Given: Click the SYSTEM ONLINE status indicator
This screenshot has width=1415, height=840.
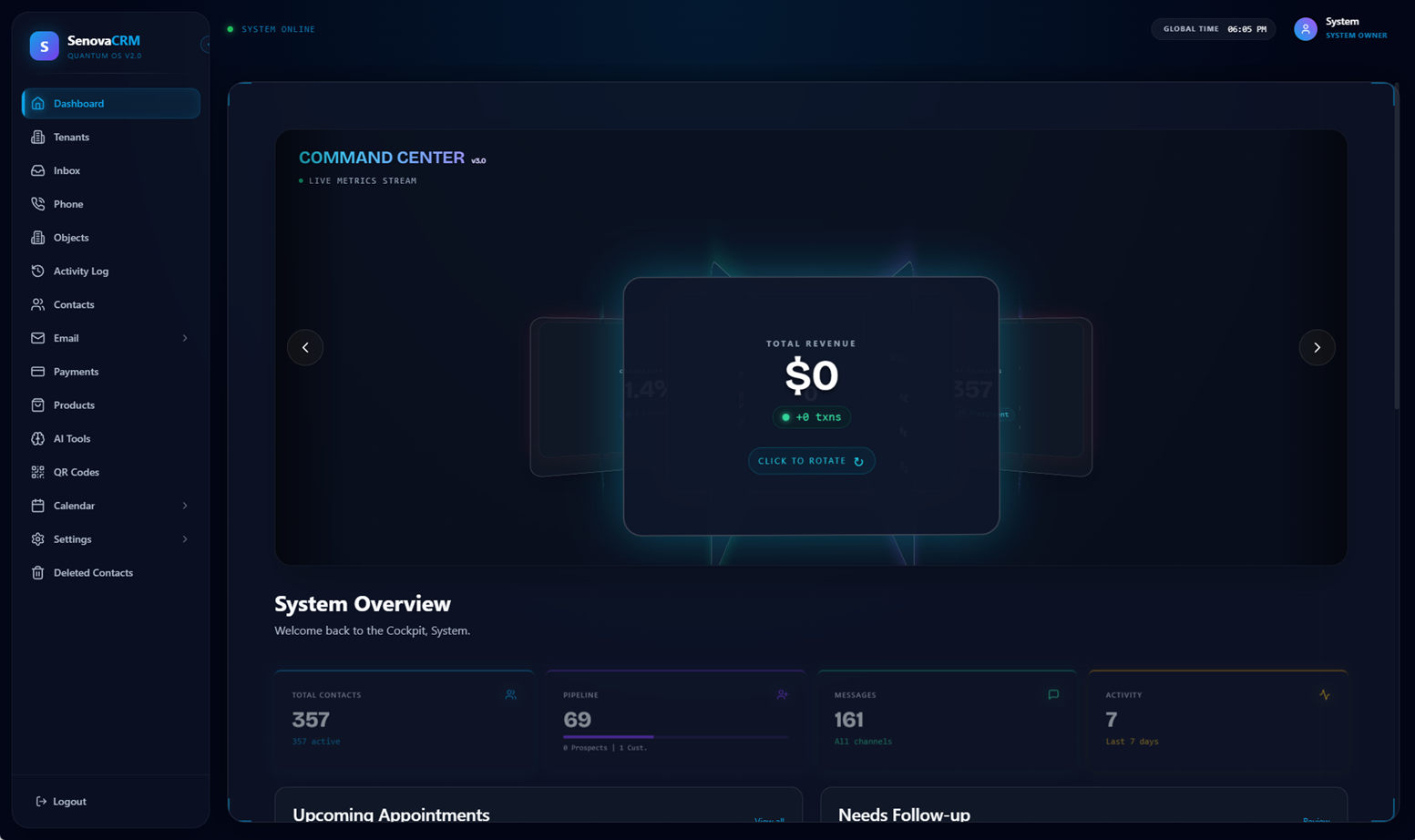Looking at the screenshot, I should pyautogui.click(x=271, y=28).
